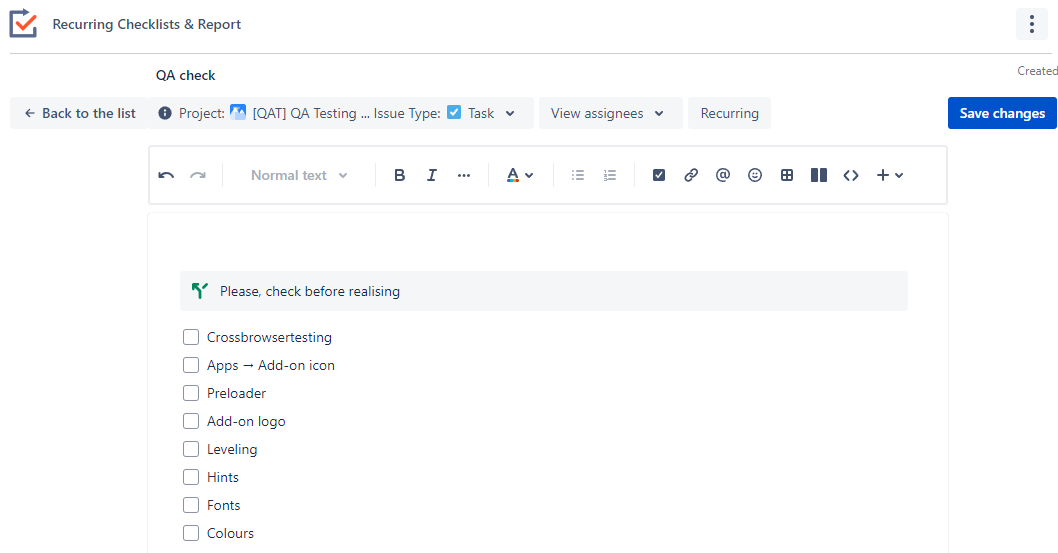The image size is (1058, 553).
Task: Click the Recurring Checklists app logo
Action: click(23, 23)
